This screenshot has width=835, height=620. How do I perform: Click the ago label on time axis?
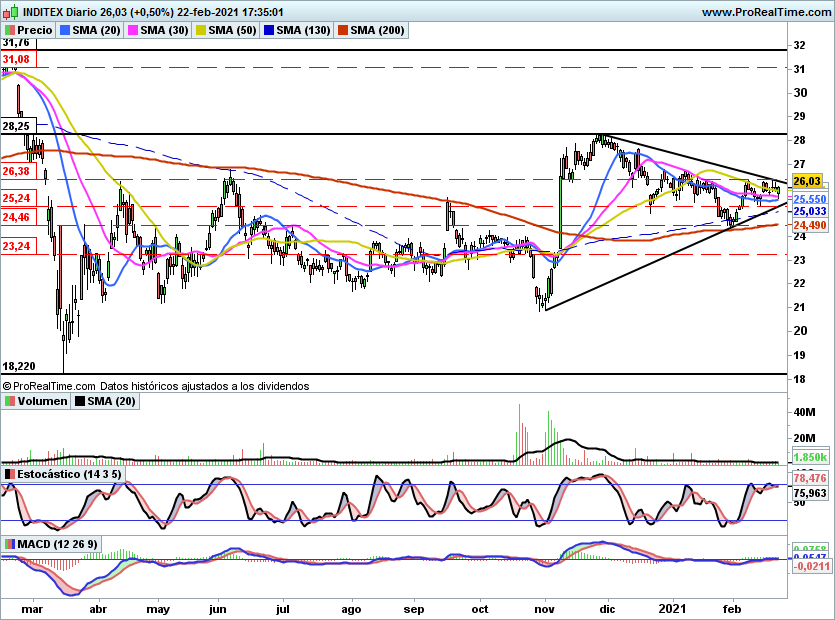(x=351, y=609)
